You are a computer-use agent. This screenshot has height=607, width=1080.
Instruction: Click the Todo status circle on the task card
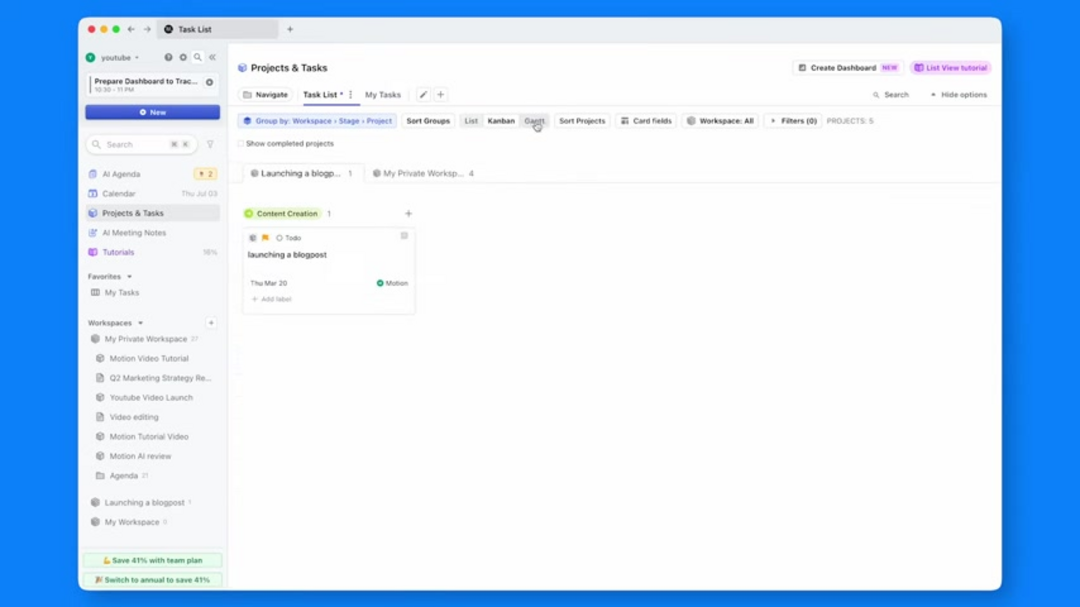pos(281,238)
